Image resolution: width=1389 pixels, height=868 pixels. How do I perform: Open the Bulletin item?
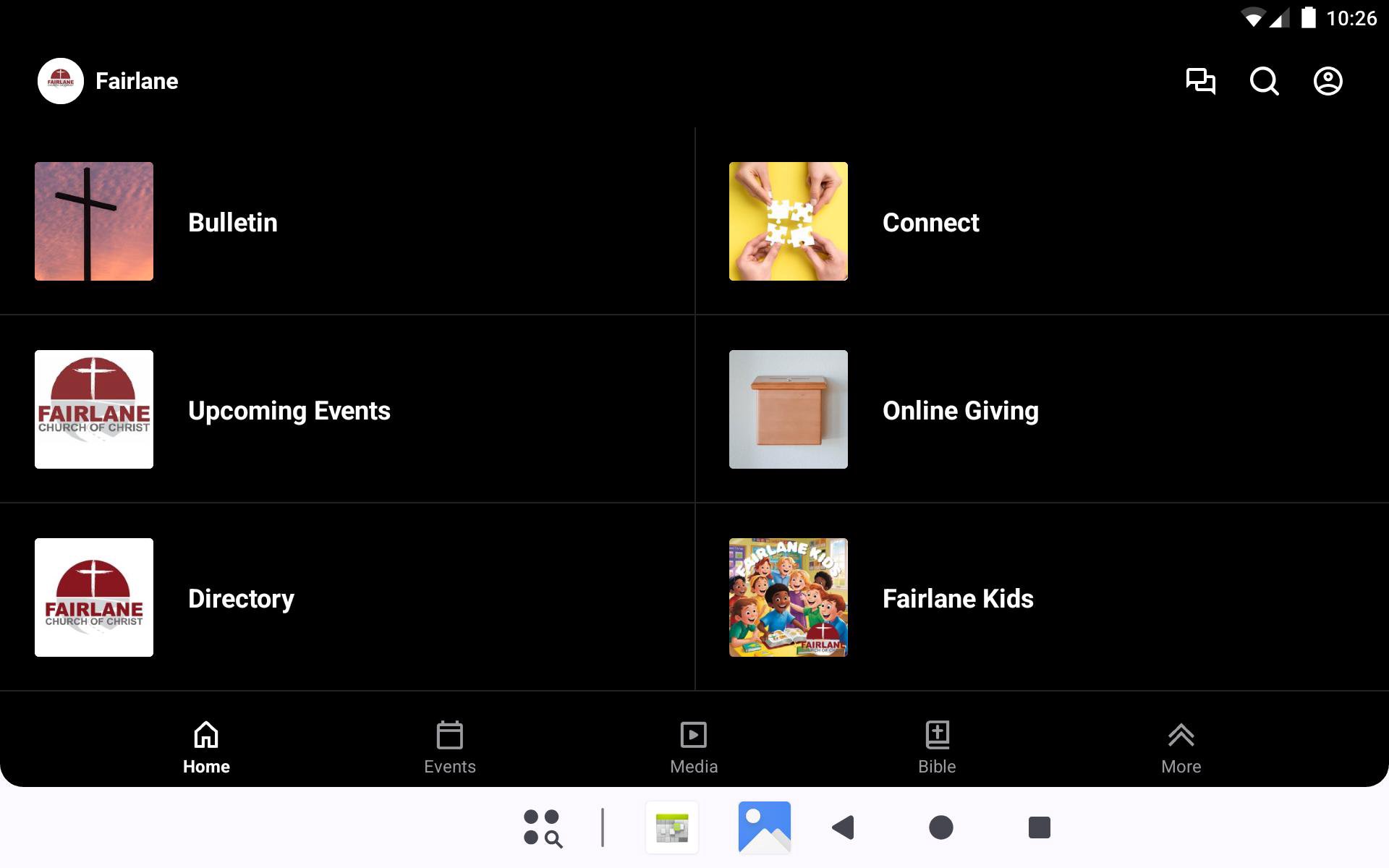tap(232, 222)
